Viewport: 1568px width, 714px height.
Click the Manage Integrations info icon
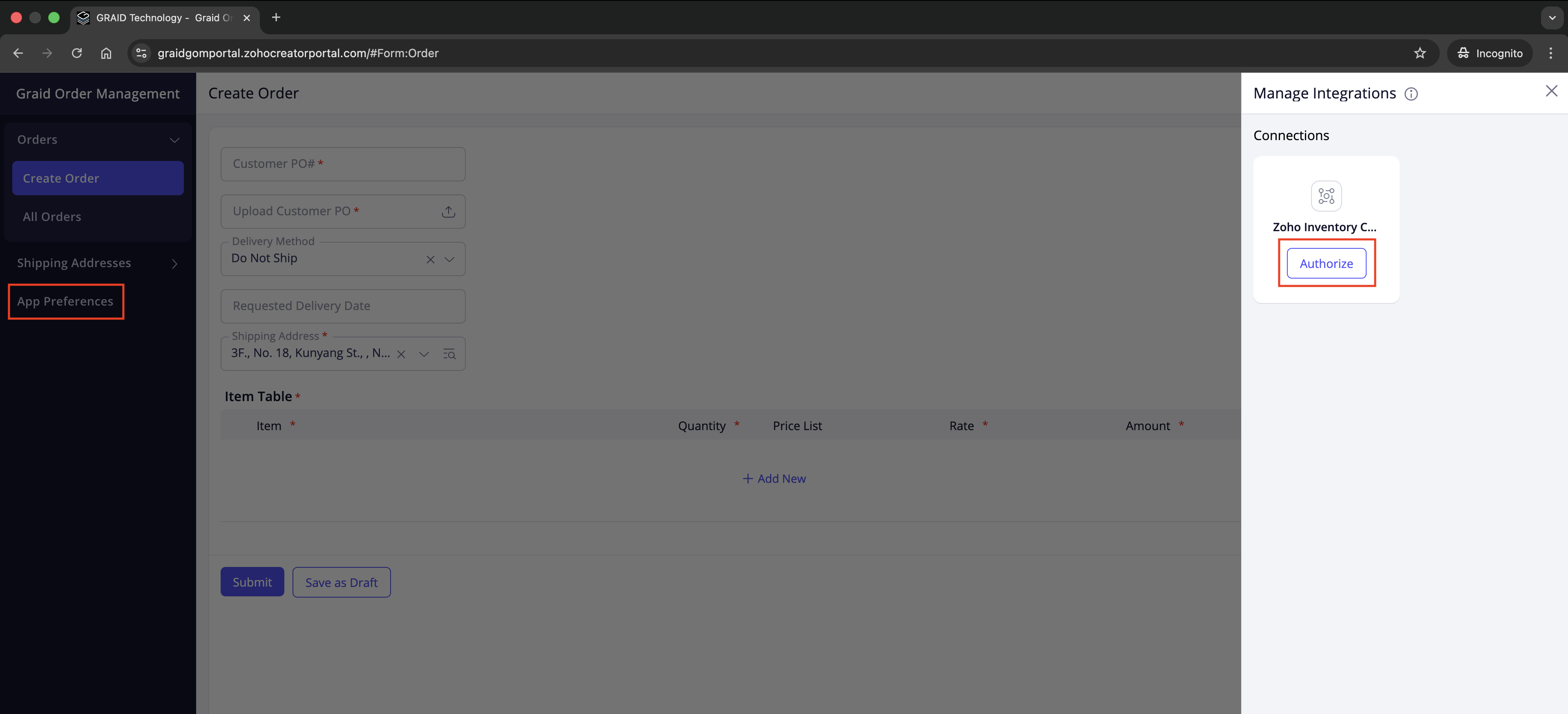coord(1412,94)
